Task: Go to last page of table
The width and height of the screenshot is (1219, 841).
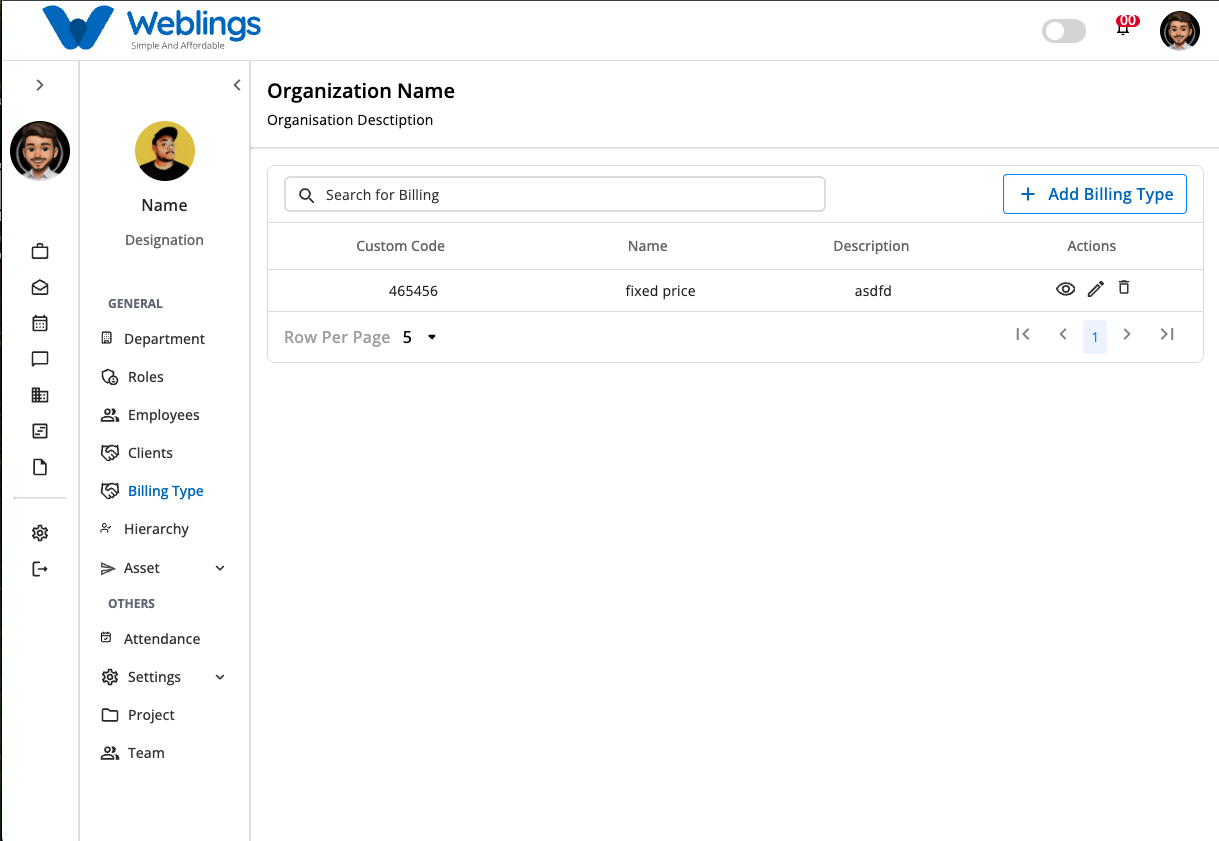Action: pos(1167,334)
